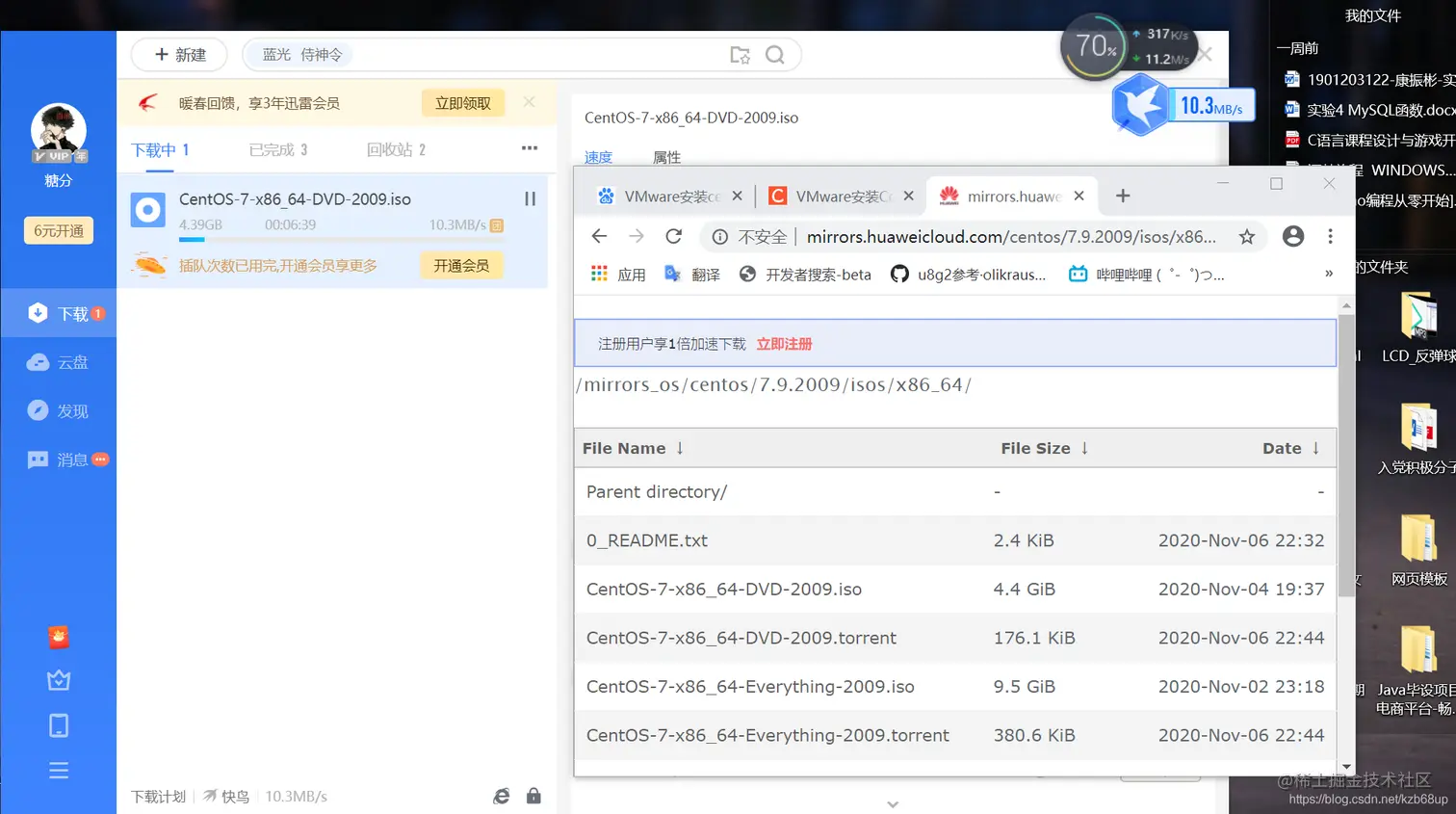The height and width of the screenshot is (814, 1456).
Task: Open the three-dot more options menu
Action: coord(530,148)
